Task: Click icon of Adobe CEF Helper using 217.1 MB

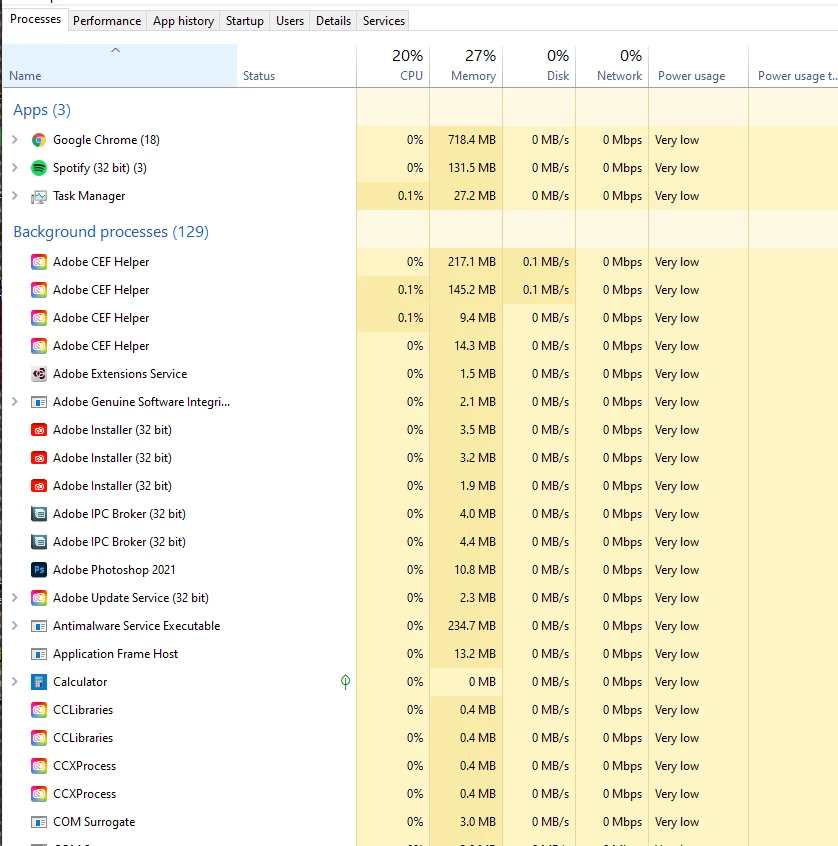Action: click(x=39, y=262)
